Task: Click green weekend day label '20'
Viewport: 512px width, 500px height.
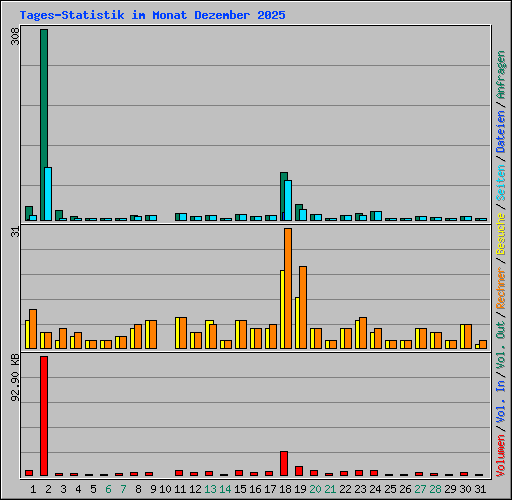Action: click(315, 489)
